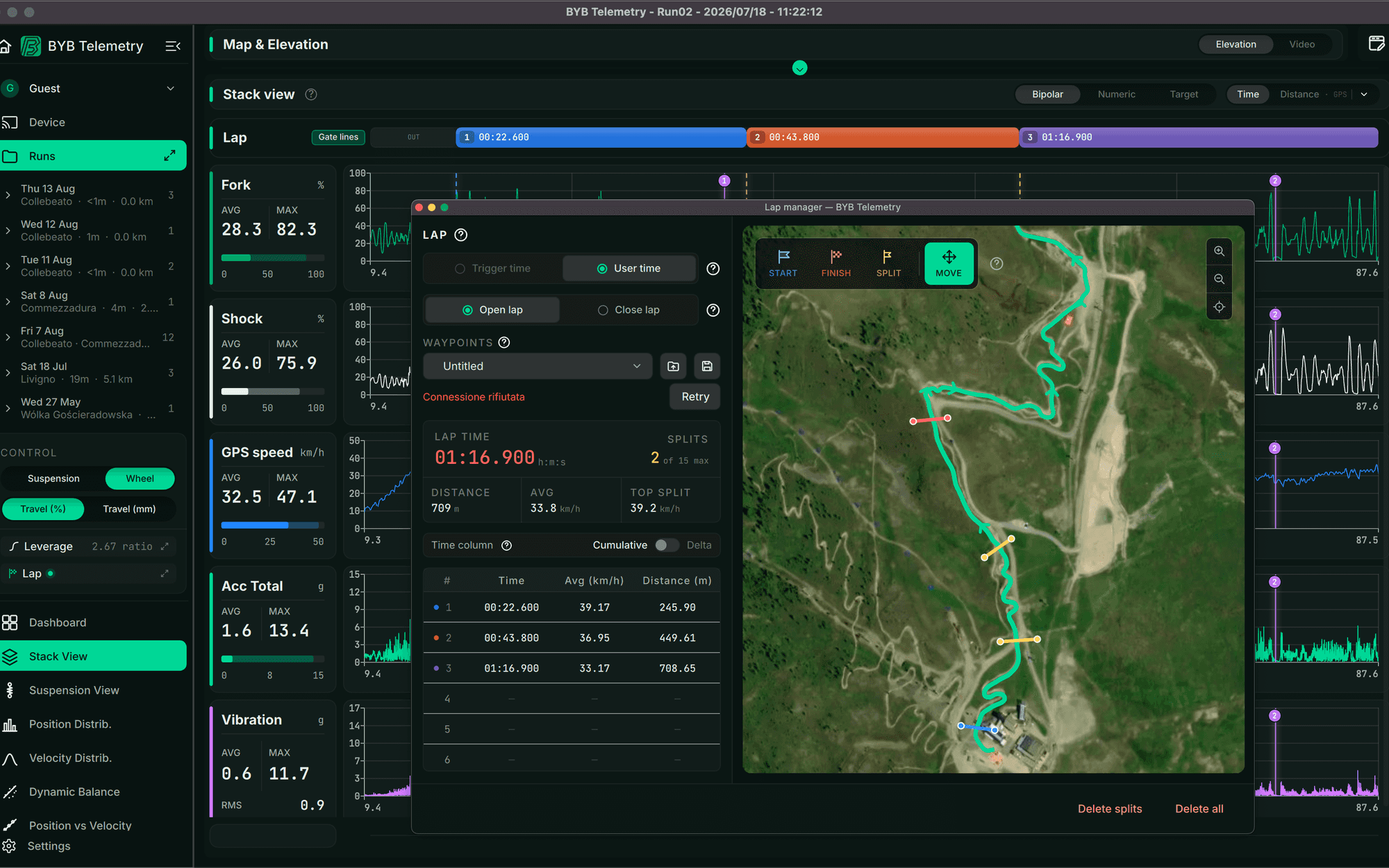Open Dynamic Balance view

pyautogui.click(x=74, y=792)
